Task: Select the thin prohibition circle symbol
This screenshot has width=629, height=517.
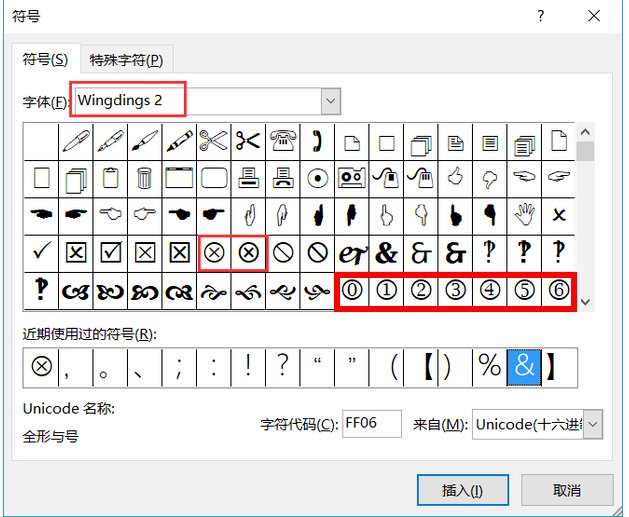Action: pyautogui.click(x=282, y=253)
